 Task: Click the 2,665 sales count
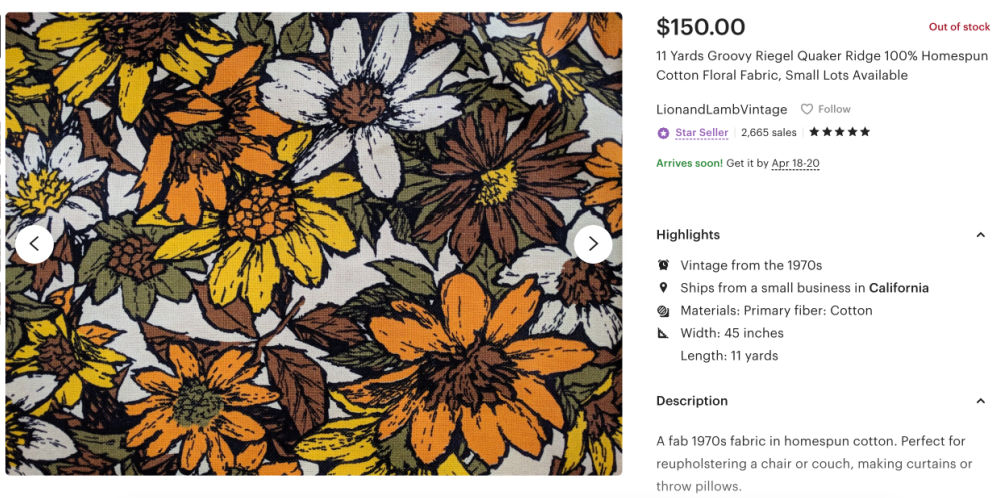(769, 133)
